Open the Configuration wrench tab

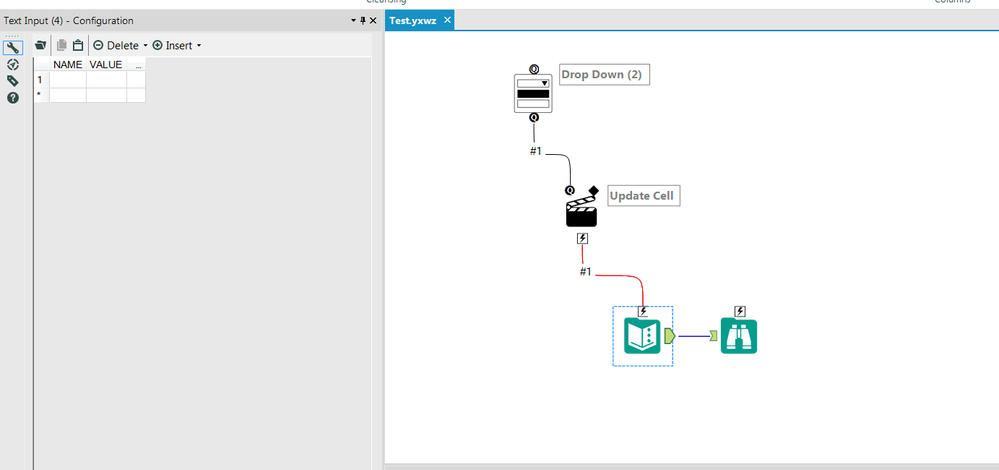tap(13, 48)
